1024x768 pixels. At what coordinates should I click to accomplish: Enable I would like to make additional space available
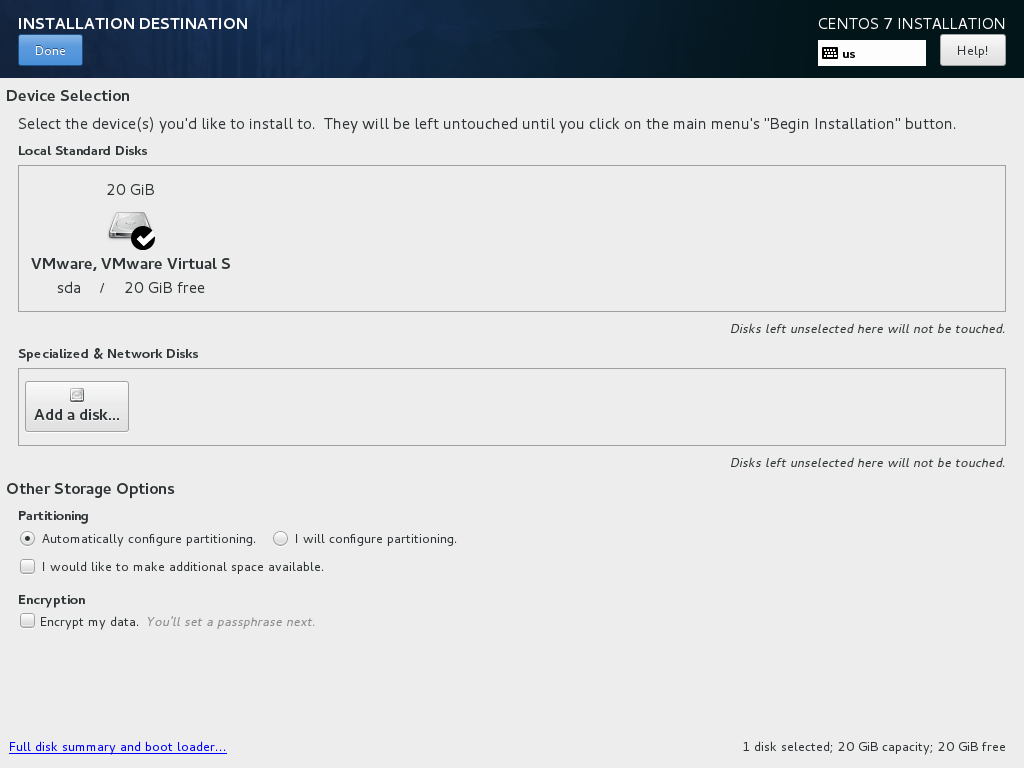27,566
